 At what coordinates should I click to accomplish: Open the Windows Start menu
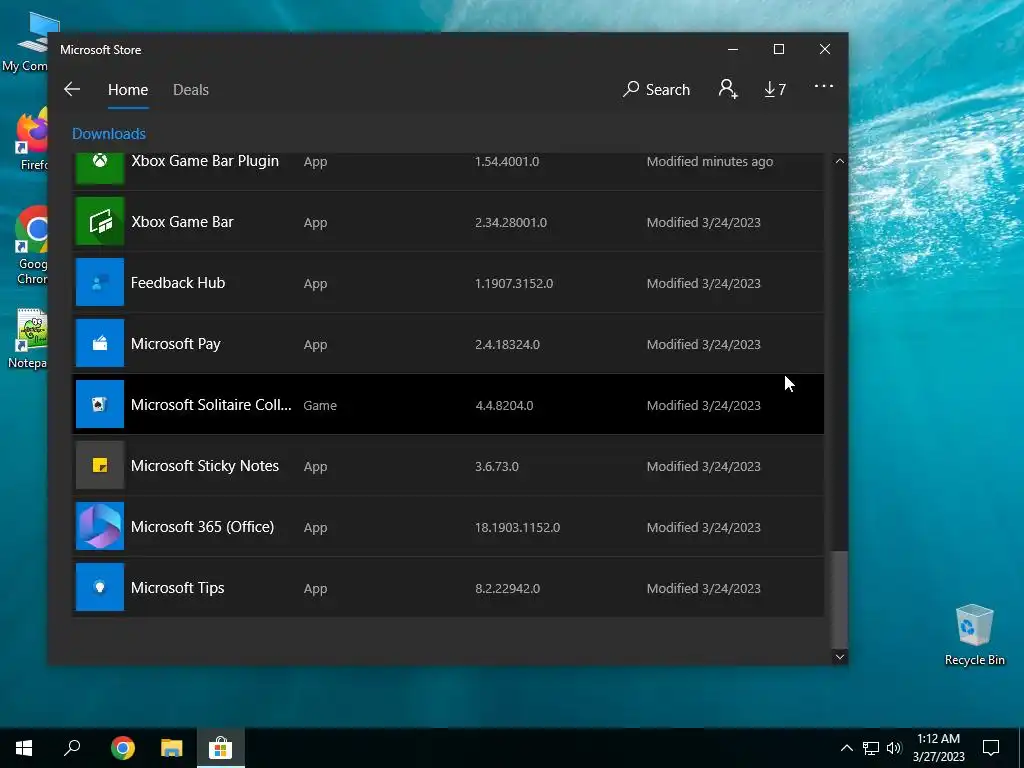coord(24,748)
